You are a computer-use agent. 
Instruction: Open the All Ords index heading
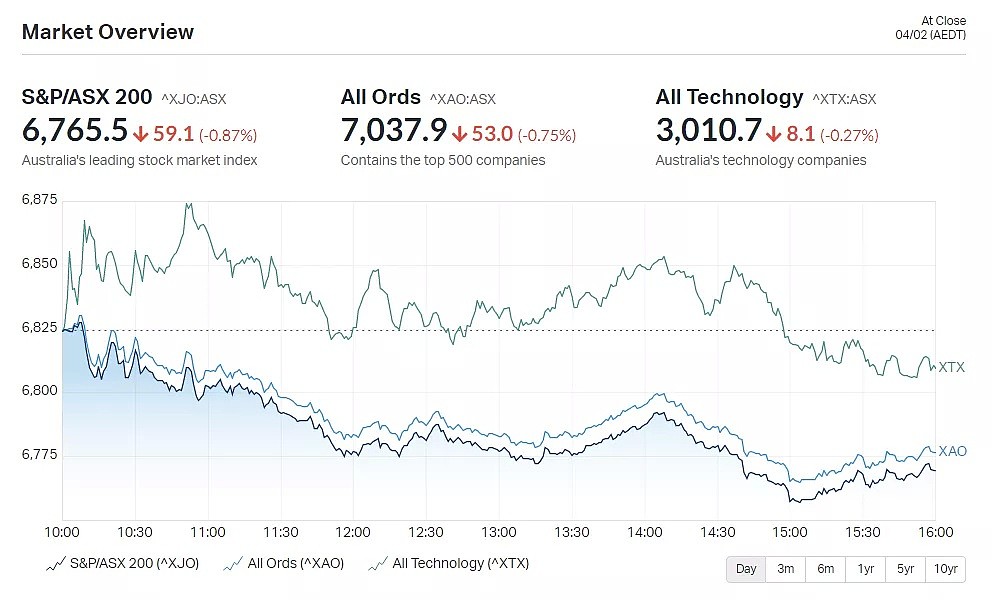point(380,97)
